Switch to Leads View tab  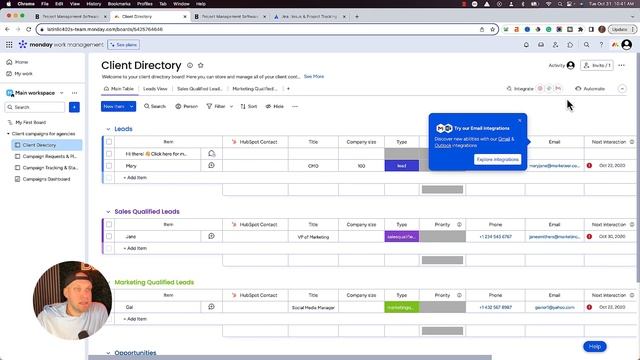[x=155, y=89]
